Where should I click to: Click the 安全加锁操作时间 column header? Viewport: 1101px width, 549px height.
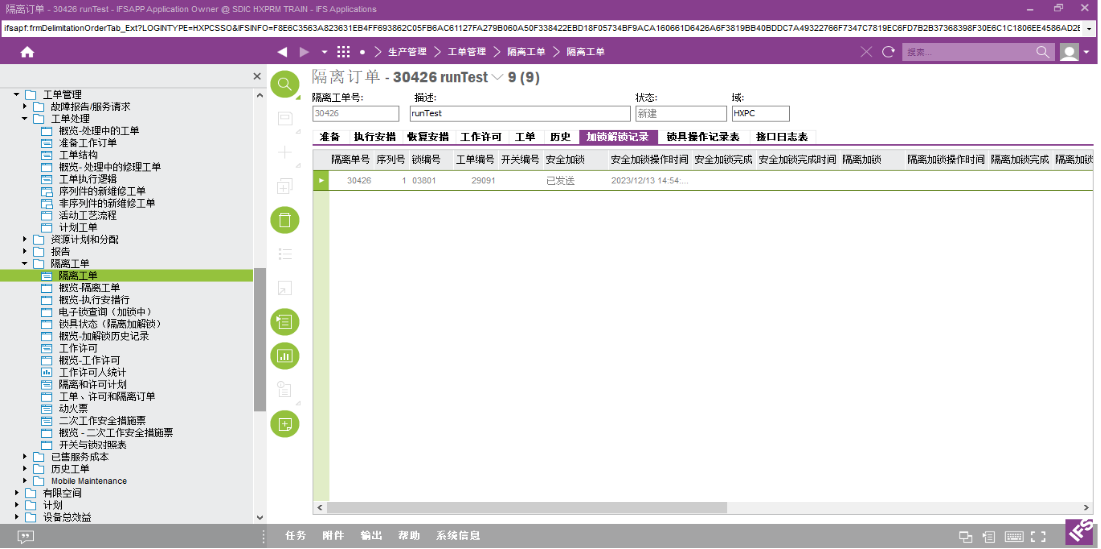[x=650, y=159]
